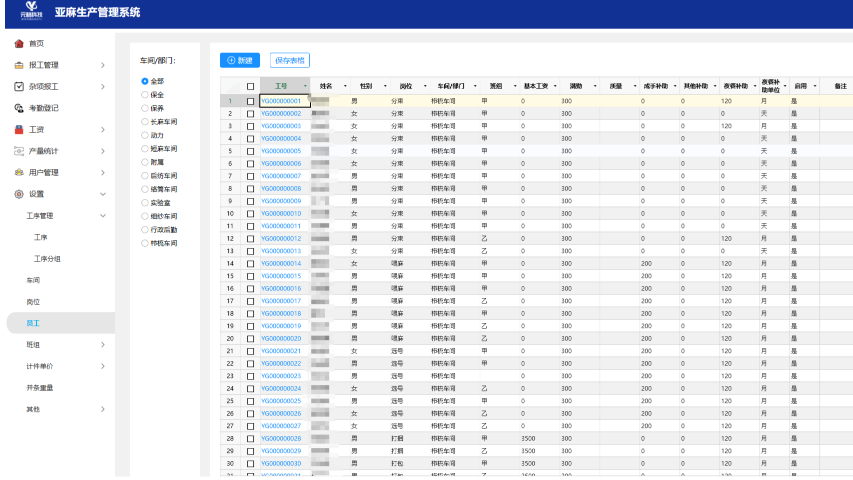Click the 保存表格 button
Image resolution: width=853 pixels, height=480 pixels.
point(290,60)
